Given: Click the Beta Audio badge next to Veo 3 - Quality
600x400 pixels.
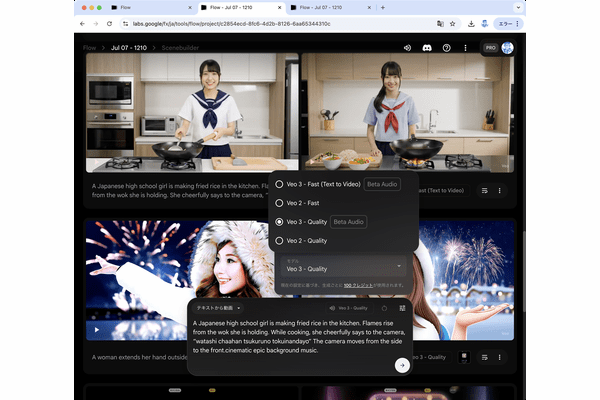Looking at the screenshot, I should (x=348, y=222).
